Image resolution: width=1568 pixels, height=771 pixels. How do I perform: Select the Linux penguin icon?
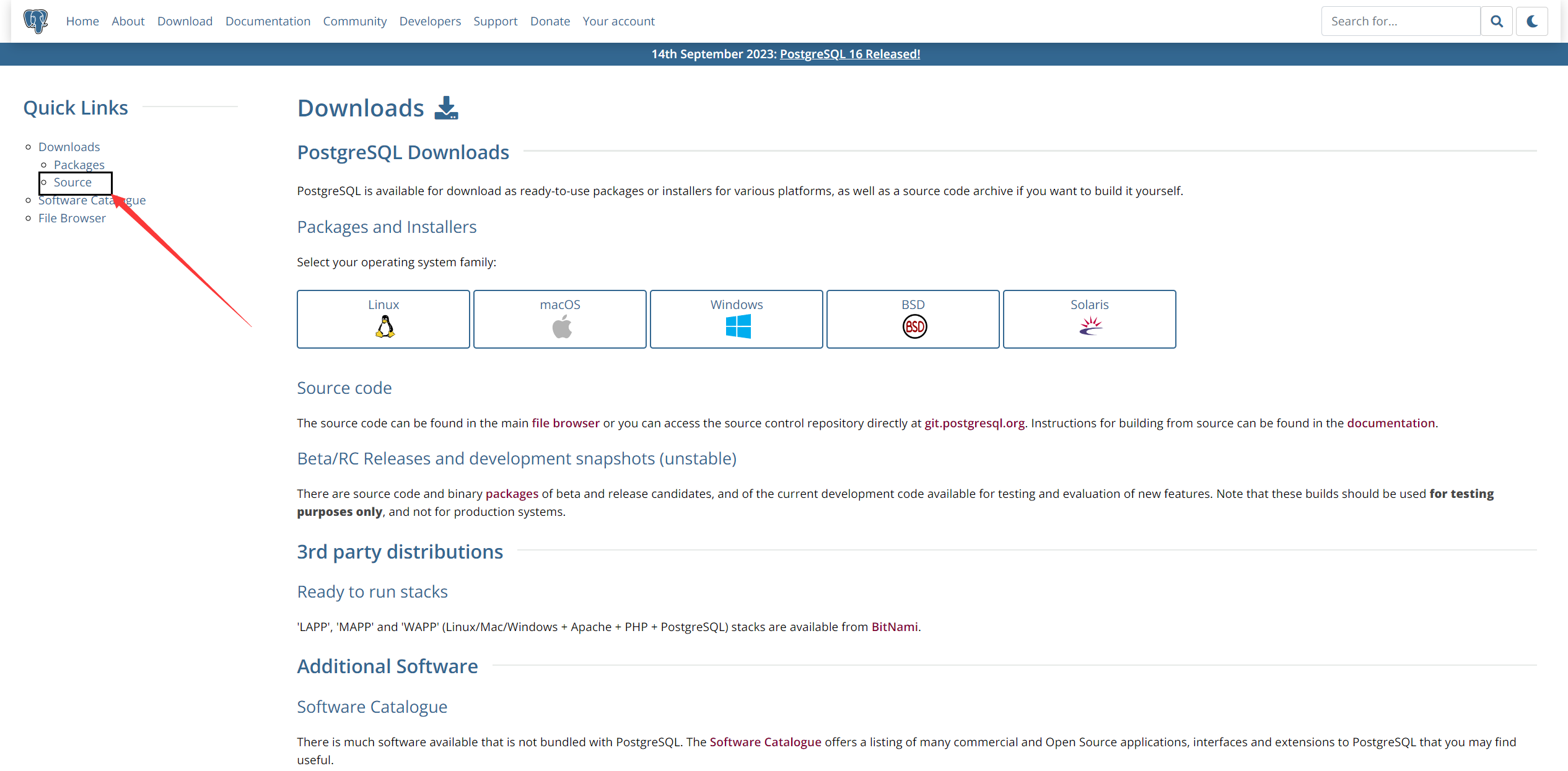click(x=385, y=326)
